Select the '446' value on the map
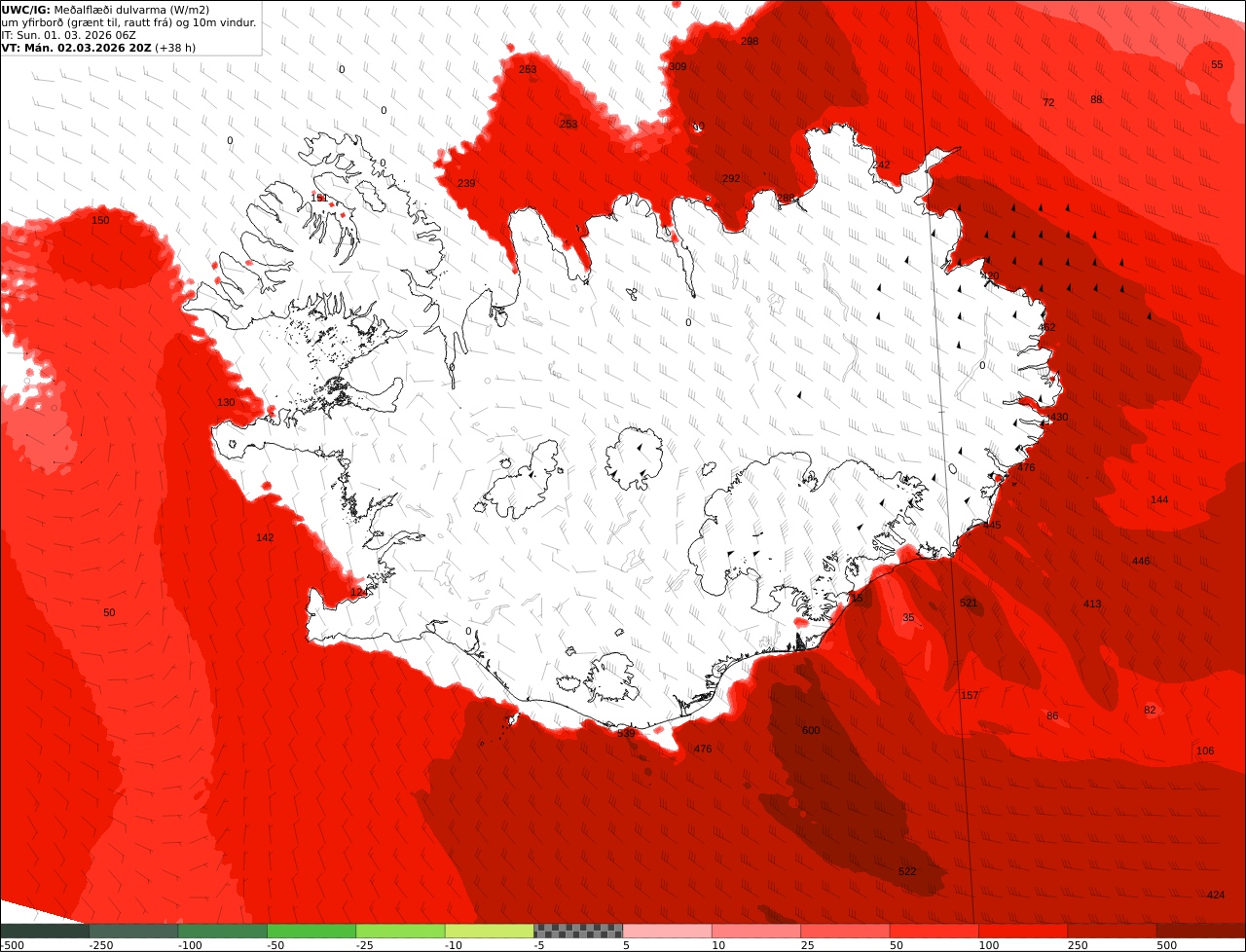 (1141, 562)
